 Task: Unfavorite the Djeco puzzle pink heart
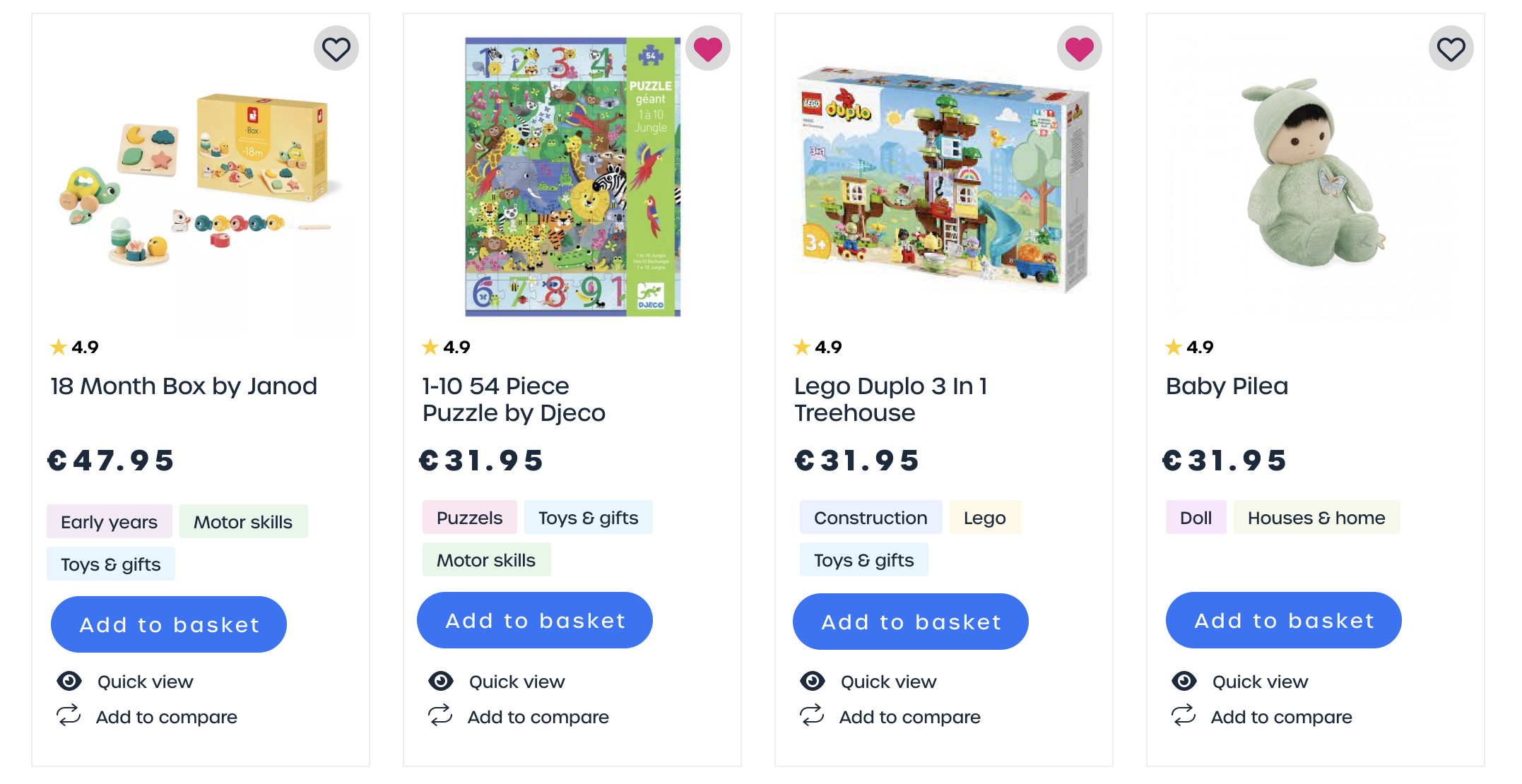point(708,49)
